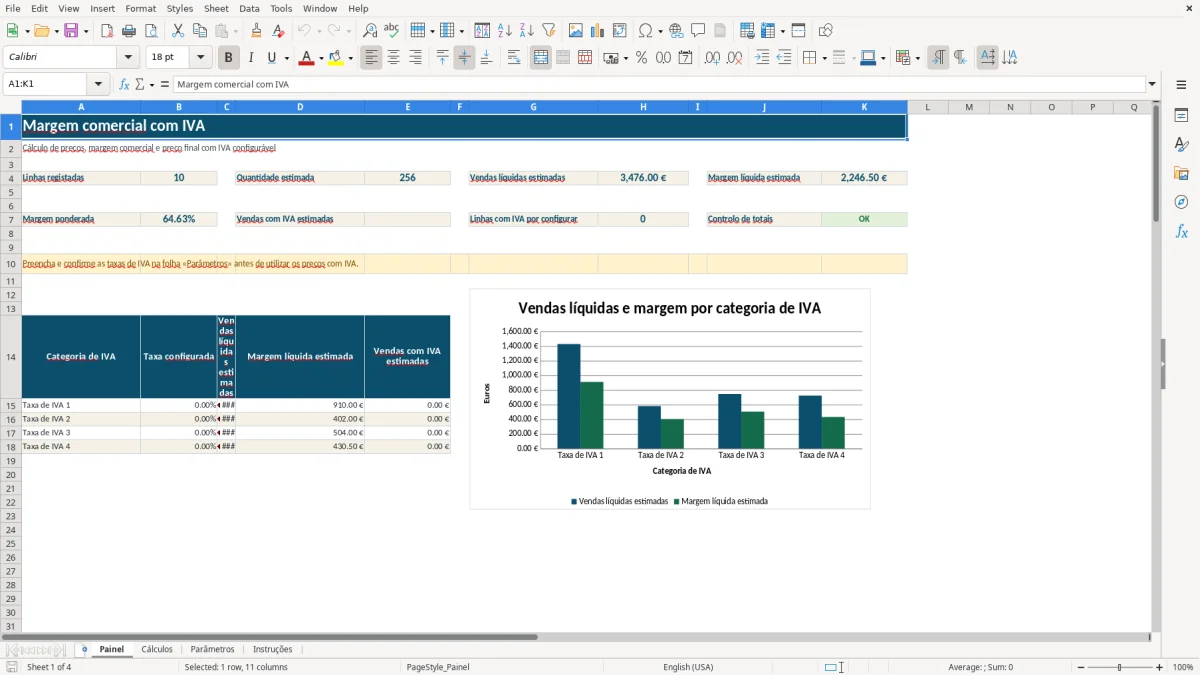This screenshot has width=1200, height=675.
Task: Open sidebar Navigator panel
Action: pos(1181,202)
